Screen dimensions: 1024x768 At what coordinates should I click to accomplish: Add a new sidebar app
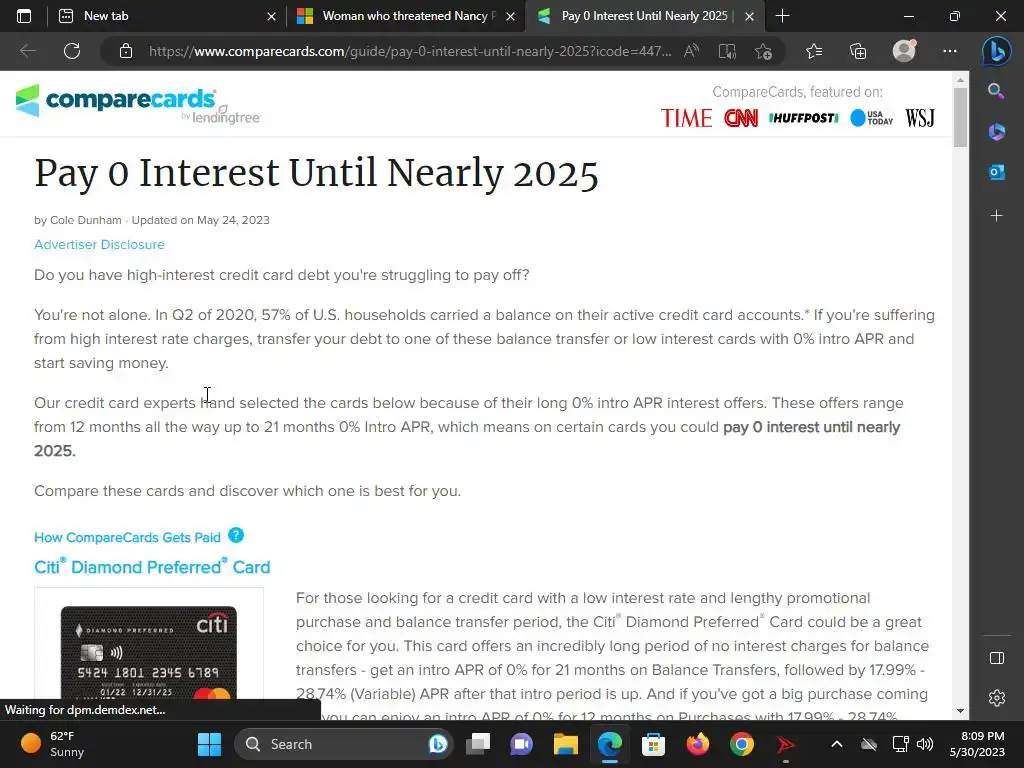[997, 216]
